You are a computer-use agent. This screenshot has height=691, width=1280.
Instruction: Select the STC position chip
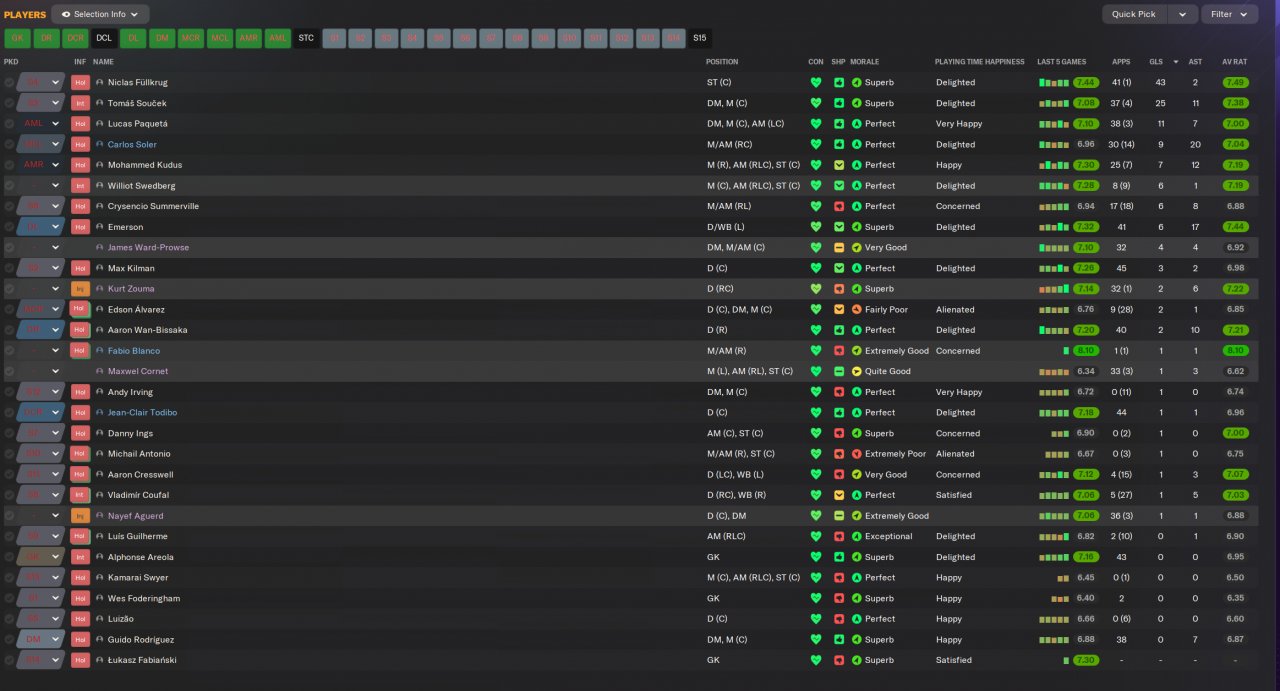[306, 38]
